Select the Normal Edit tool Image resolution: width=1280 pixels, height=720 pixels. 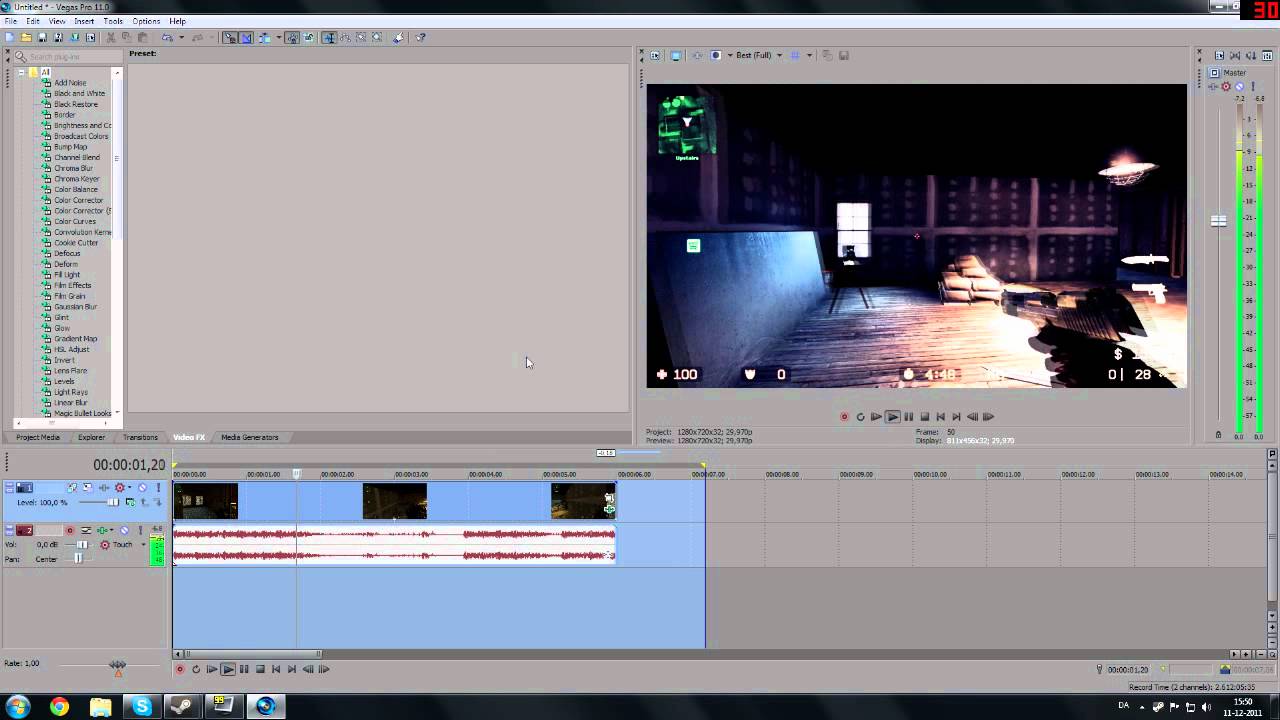[328, 38]
